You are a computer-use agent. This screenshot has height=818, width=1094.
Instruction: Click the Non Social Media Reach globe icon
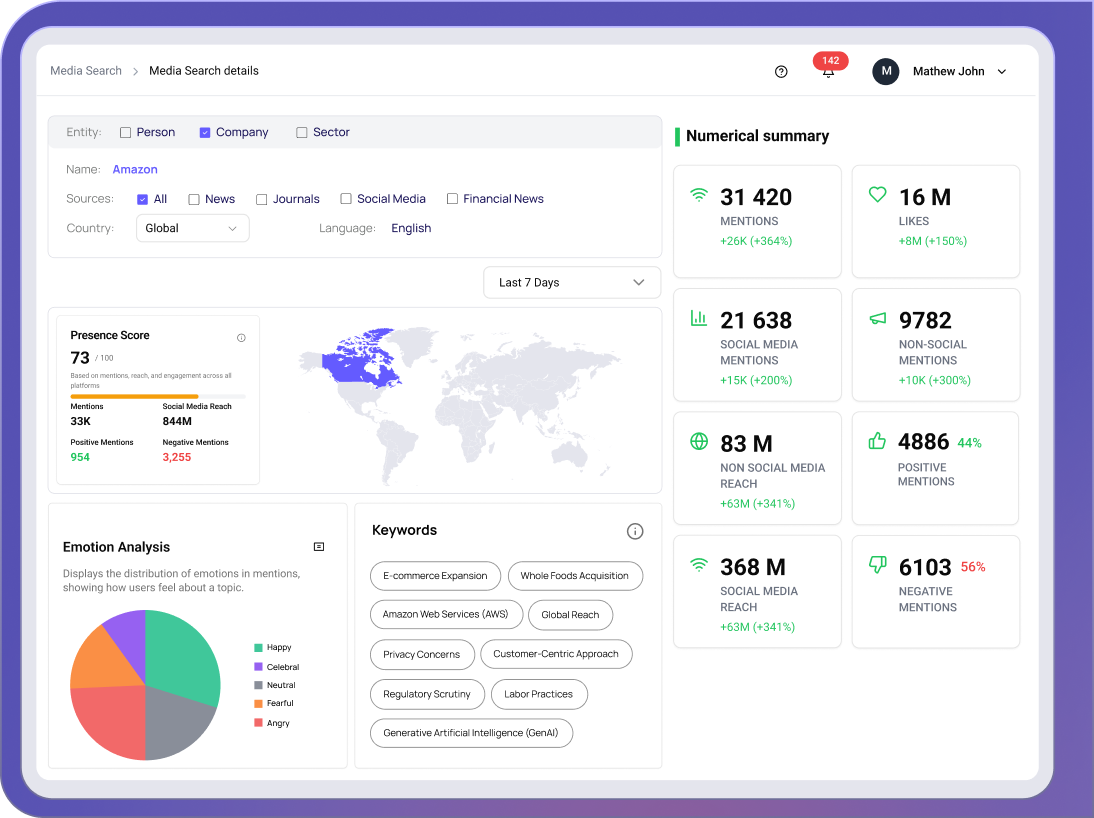click(698, 441)
